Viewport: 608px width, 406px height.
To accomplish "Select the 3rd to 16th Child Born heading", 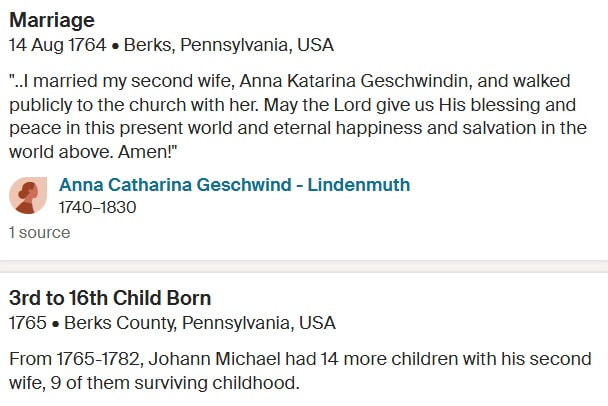I will [110, 298].
